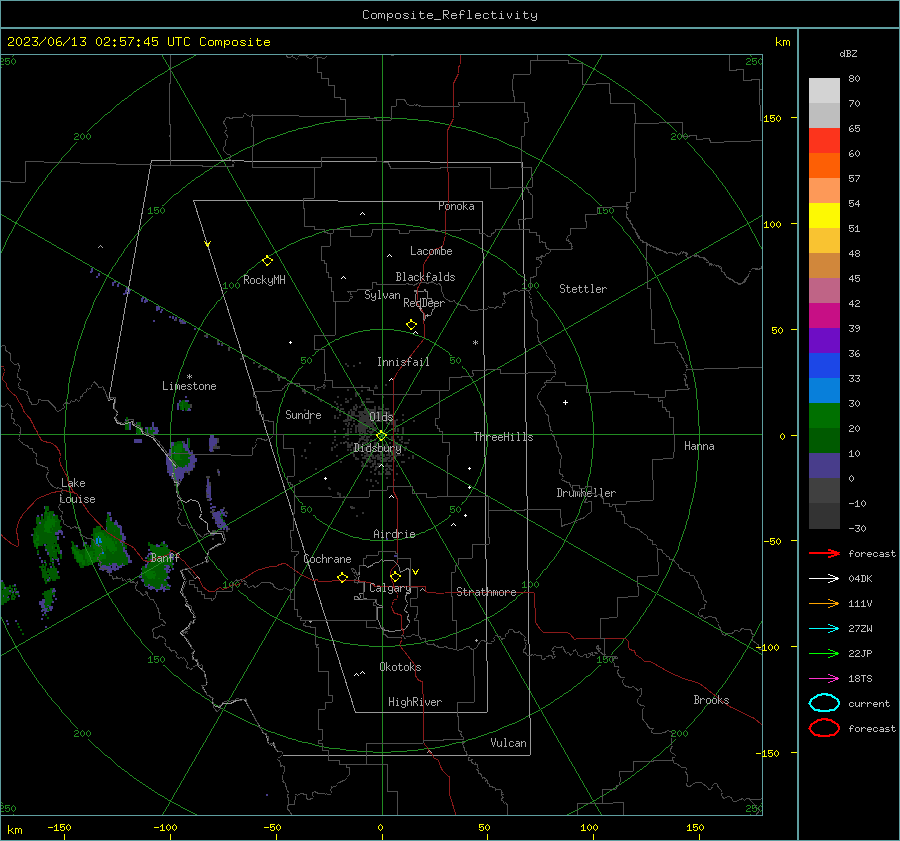The image size is (900, 841).
Task: Click the red forecast ellipse icon
Action: tap(824, 728)
